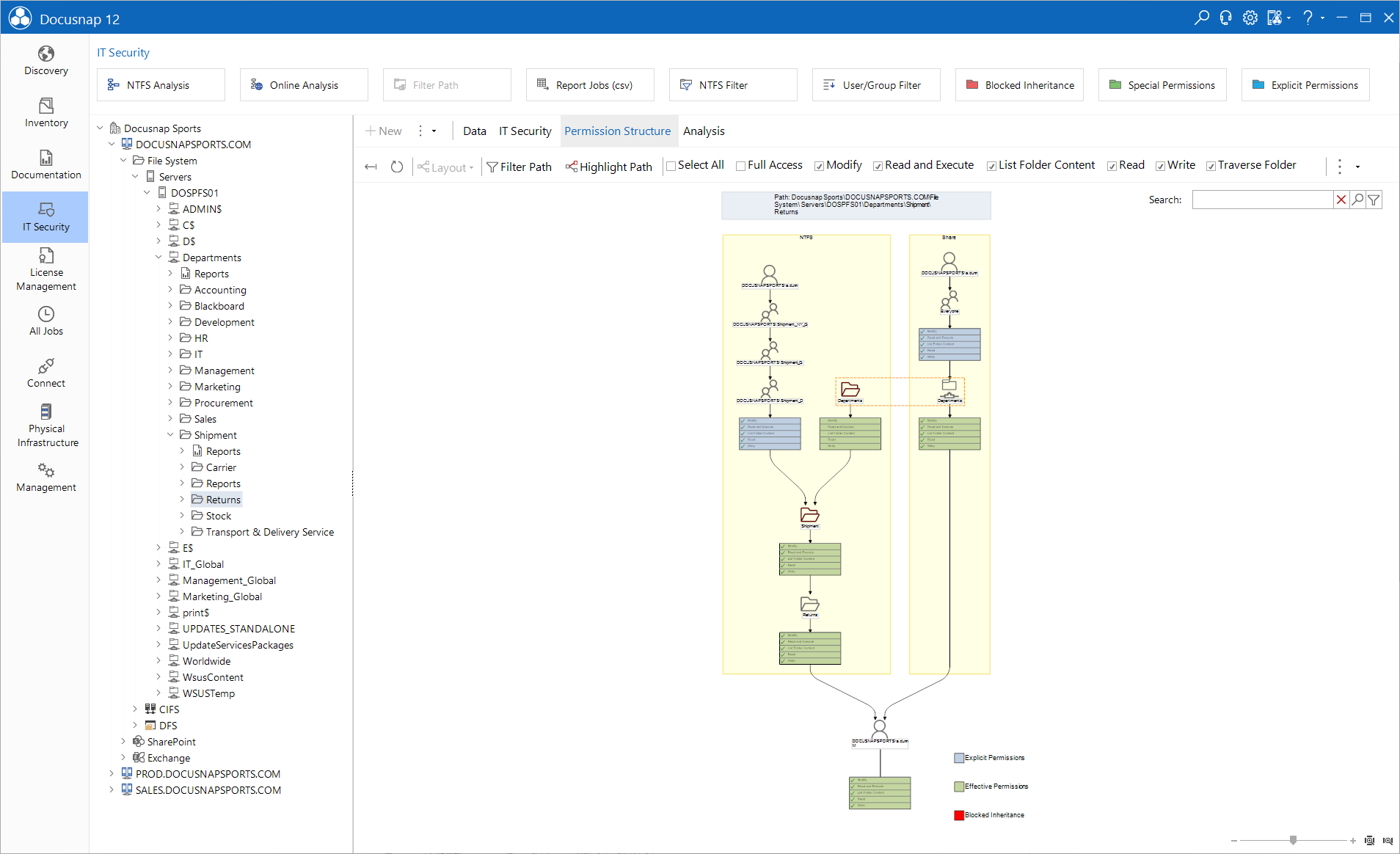Click the zoom plus icon by slider
This screenshot has width=1400, height=854.
coord(1352,841)
